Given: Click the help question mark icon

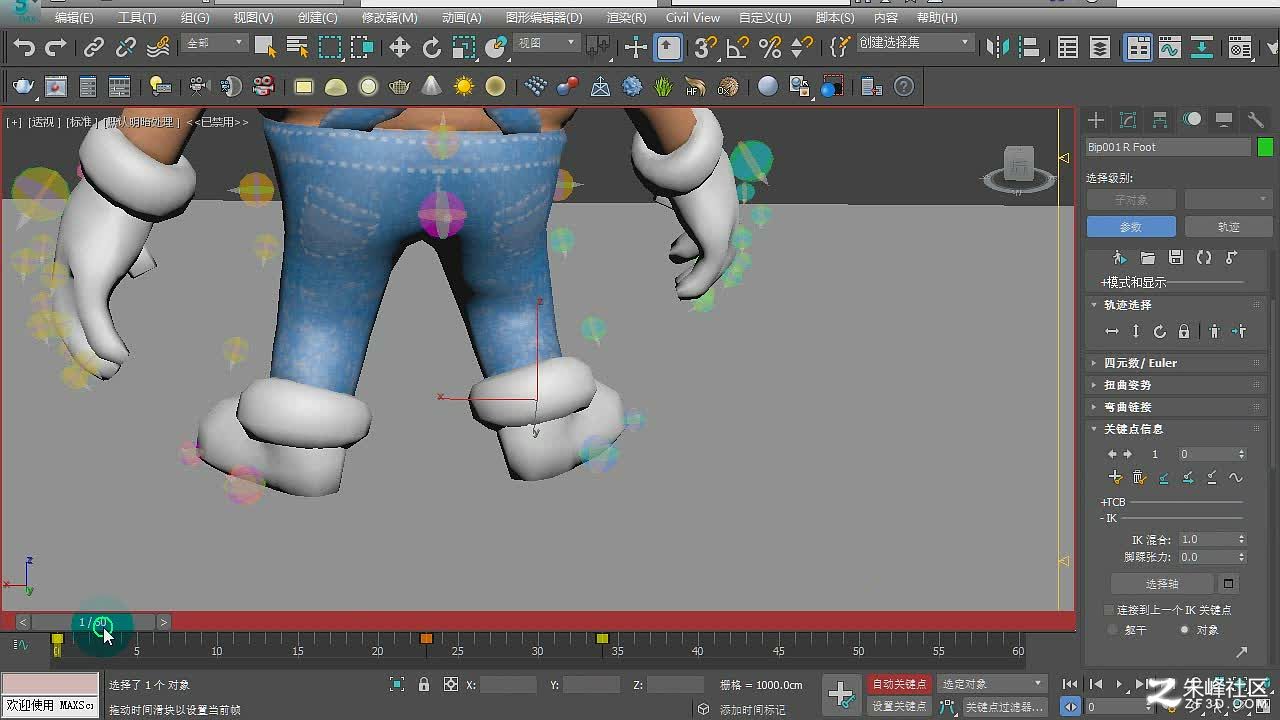Looking at the screenshot, I should (x=904, y=87).
